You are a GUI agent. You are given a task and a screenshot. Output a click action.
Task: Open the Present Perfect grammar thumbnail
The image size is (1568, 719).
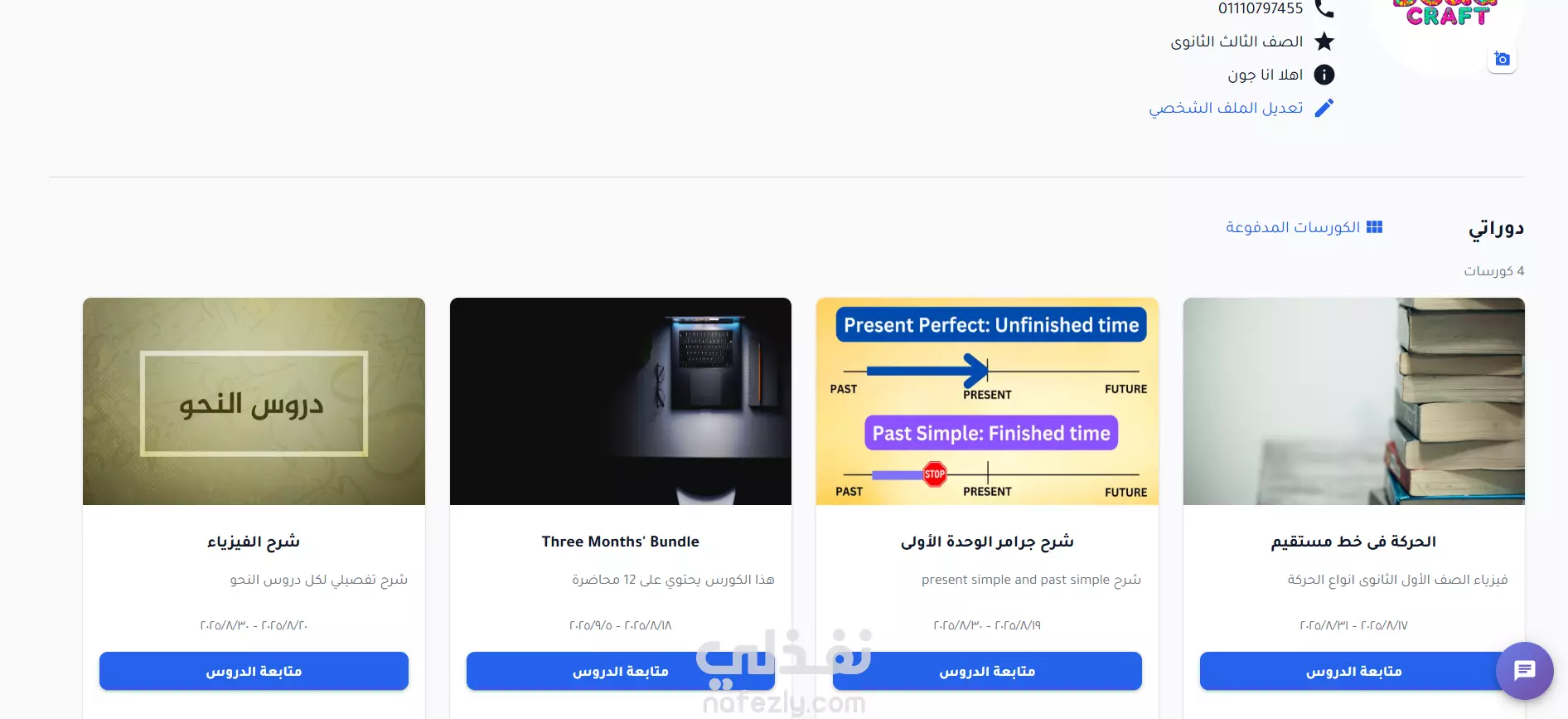click(x=987, y=401)
